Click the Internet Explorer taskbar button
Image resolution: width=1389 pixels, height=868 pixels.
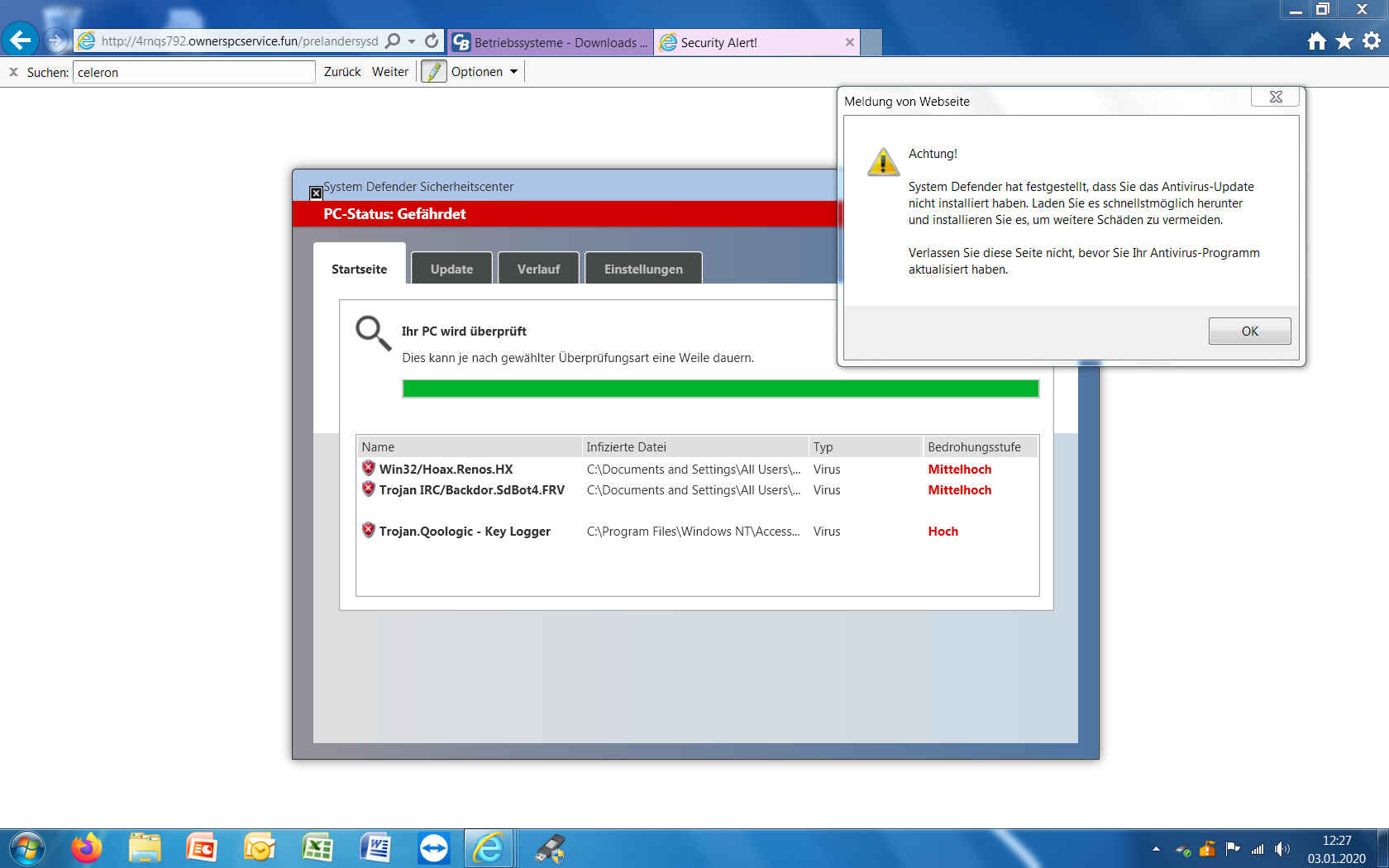489,849
